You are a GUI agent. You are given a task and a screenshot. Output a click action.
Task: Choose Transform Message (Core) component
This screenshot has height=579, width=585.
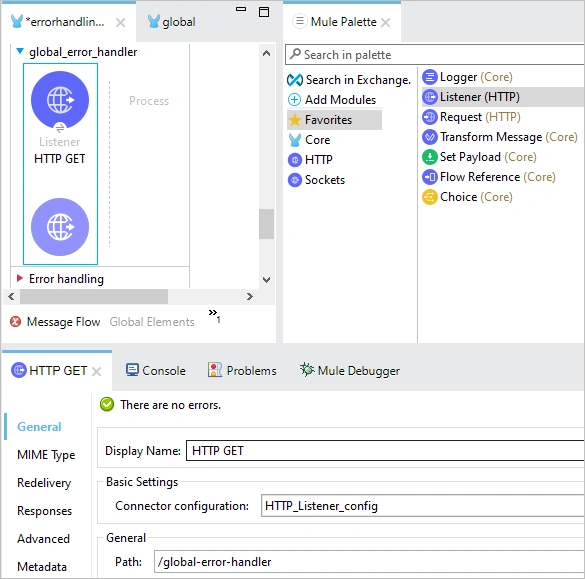[x=500, y=137]
